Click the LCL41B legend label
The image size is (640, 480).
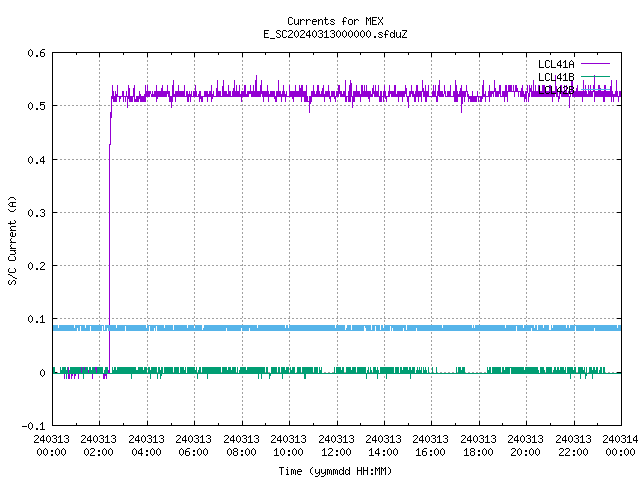[x=556, y=77]
